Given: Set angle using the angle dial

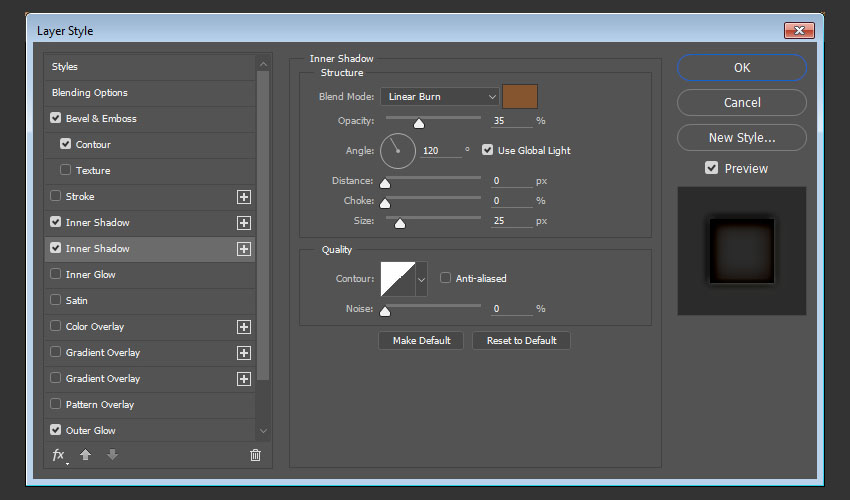Looking at the screenshot, I should (x=397, y=151).
